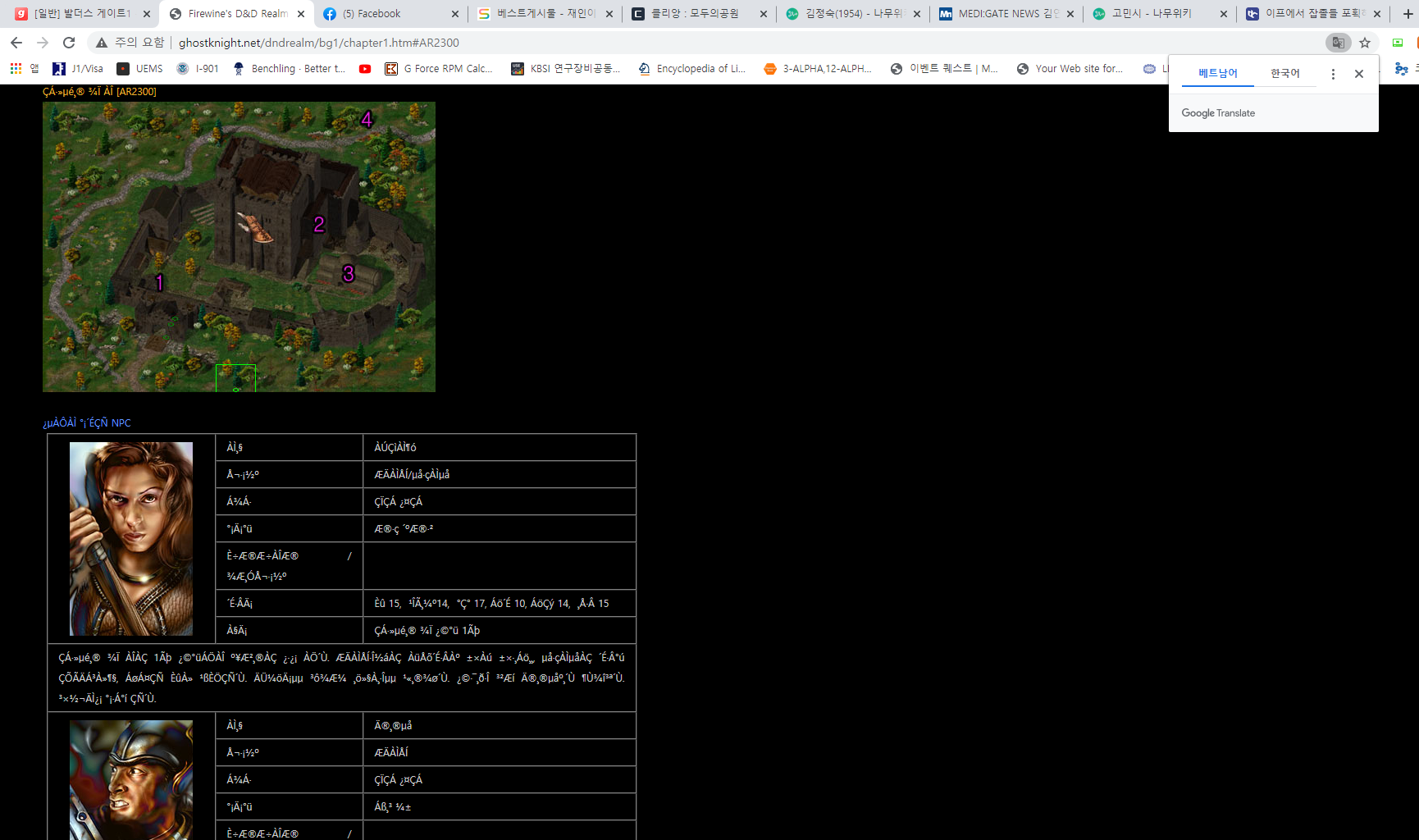Click the browser back arrow button
Screen dimensions: 1419x840
16,43
